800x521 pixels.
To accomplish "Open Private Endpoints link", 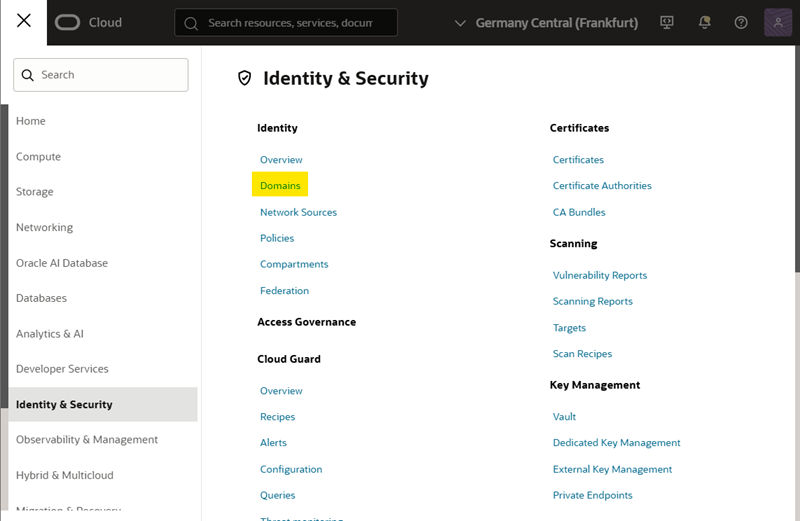I will coord(592,495).
